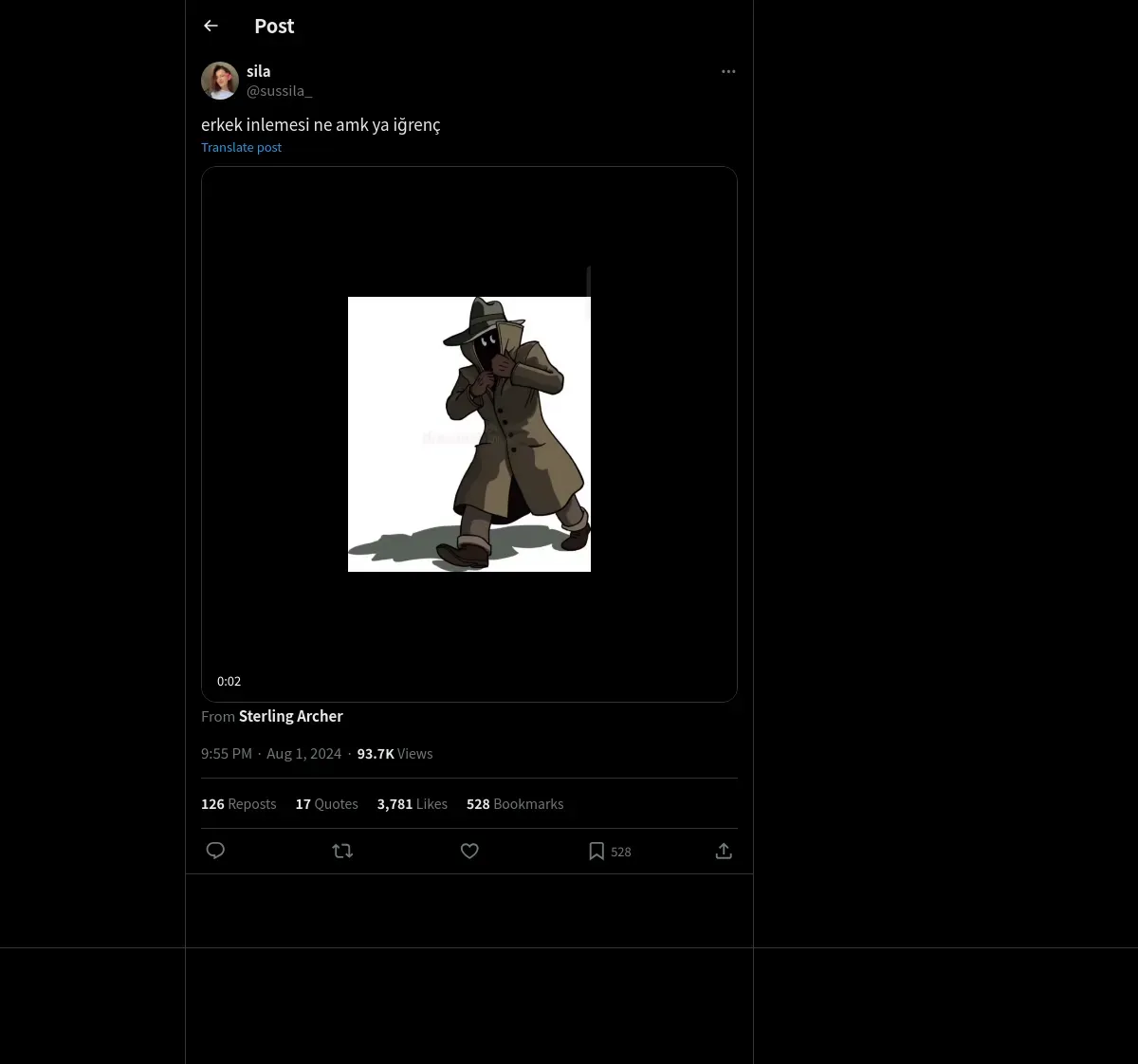Play the detective cartoon video
1138x1064 pixels.
469,434
